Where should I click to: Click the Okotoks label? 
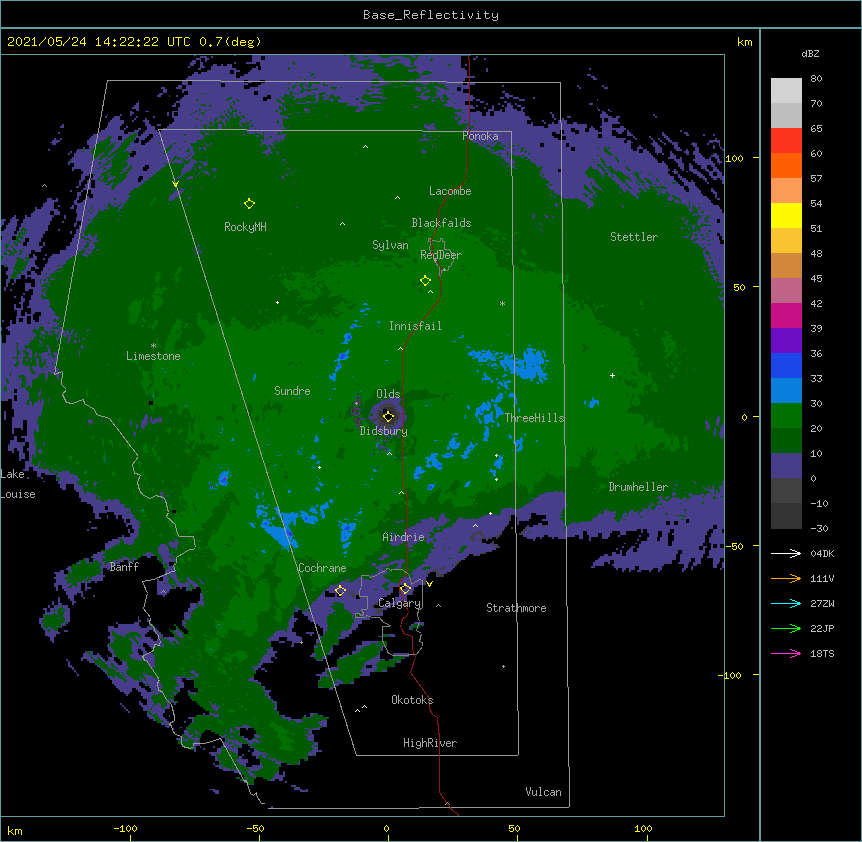point(412,700)
